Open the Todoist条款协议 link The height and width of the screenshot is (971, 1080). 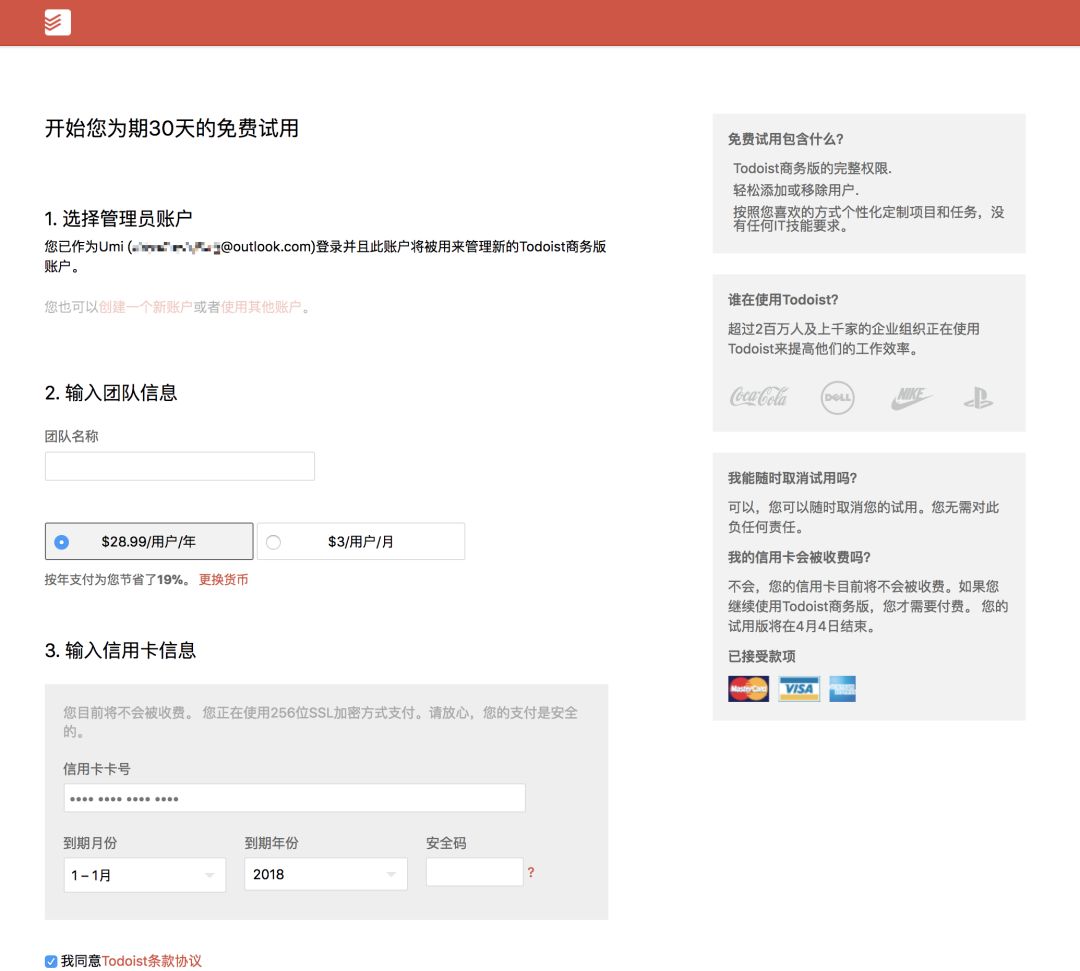pos(152,961)
